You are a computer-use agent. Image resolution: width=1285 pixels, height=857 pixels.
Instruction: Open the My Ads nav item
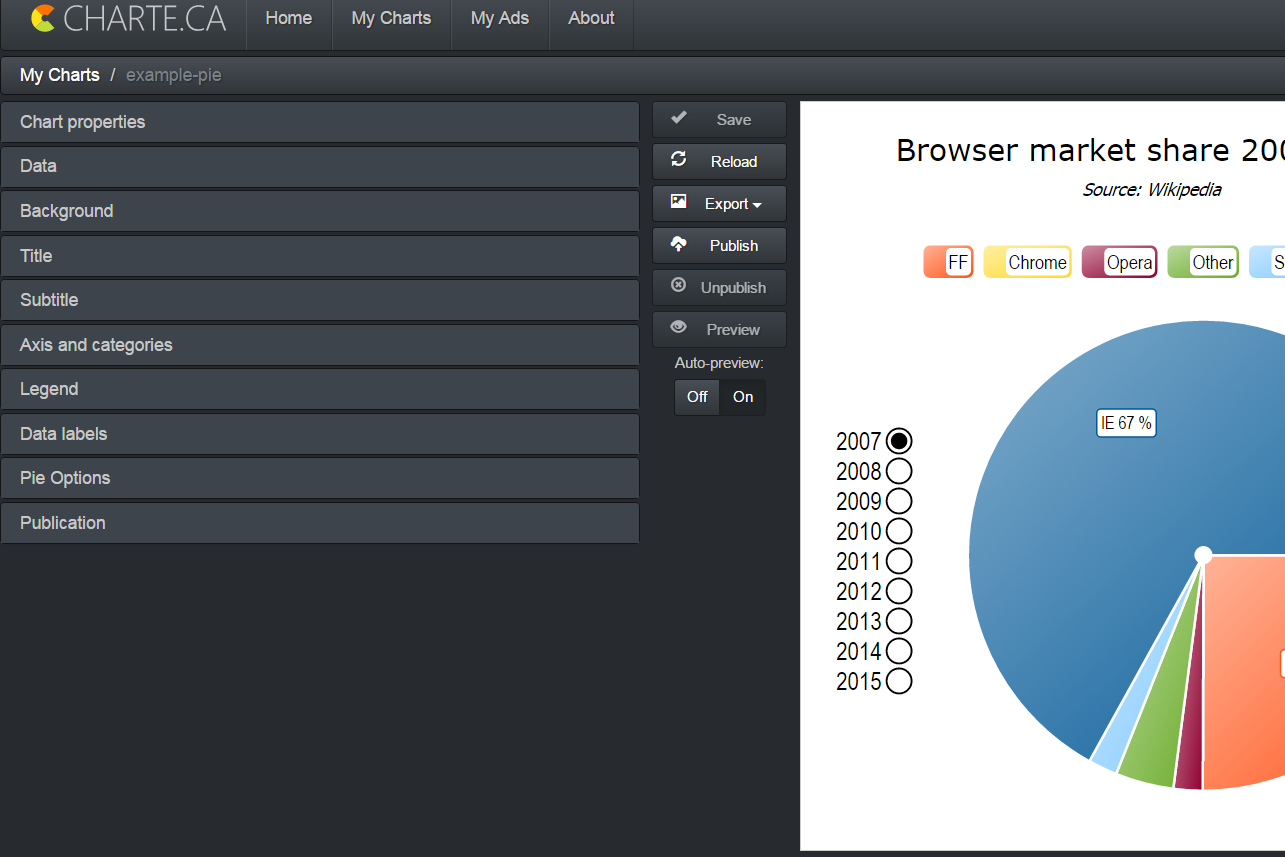pyautogui.click(x=500, y=18)
